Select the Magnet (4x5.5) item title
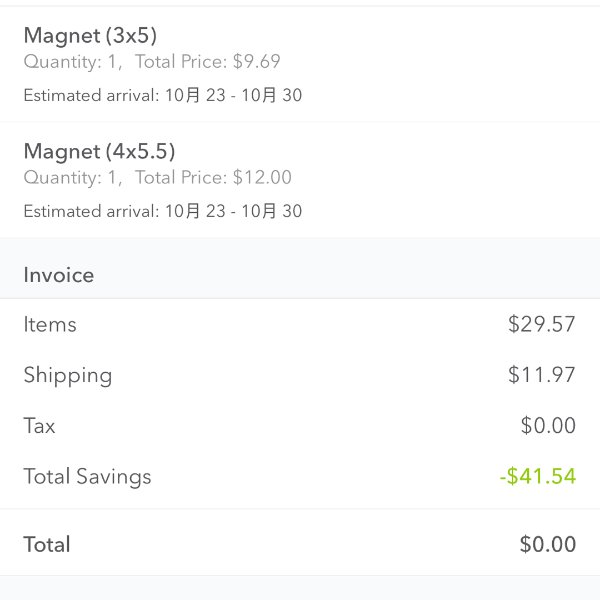The height and width of the screenshot is (600, 600). point(99,152)
